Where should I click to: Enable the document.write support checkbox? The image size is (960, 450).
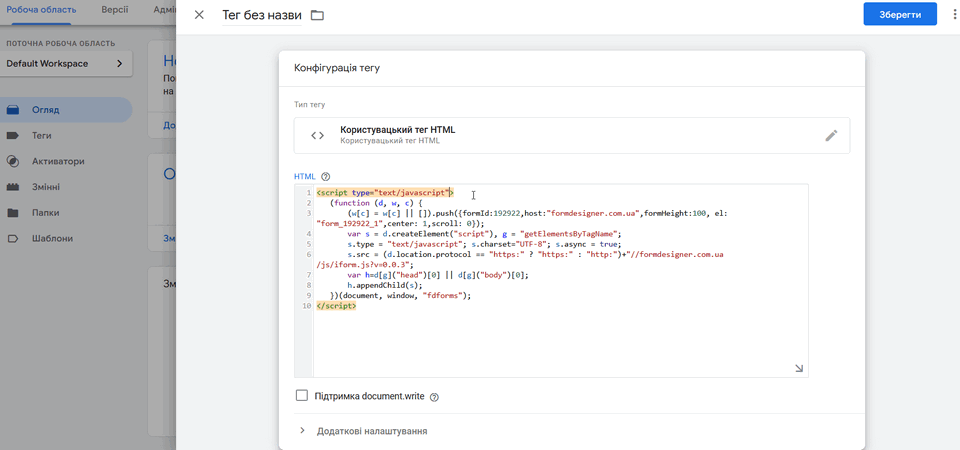[x=302, y=396]
